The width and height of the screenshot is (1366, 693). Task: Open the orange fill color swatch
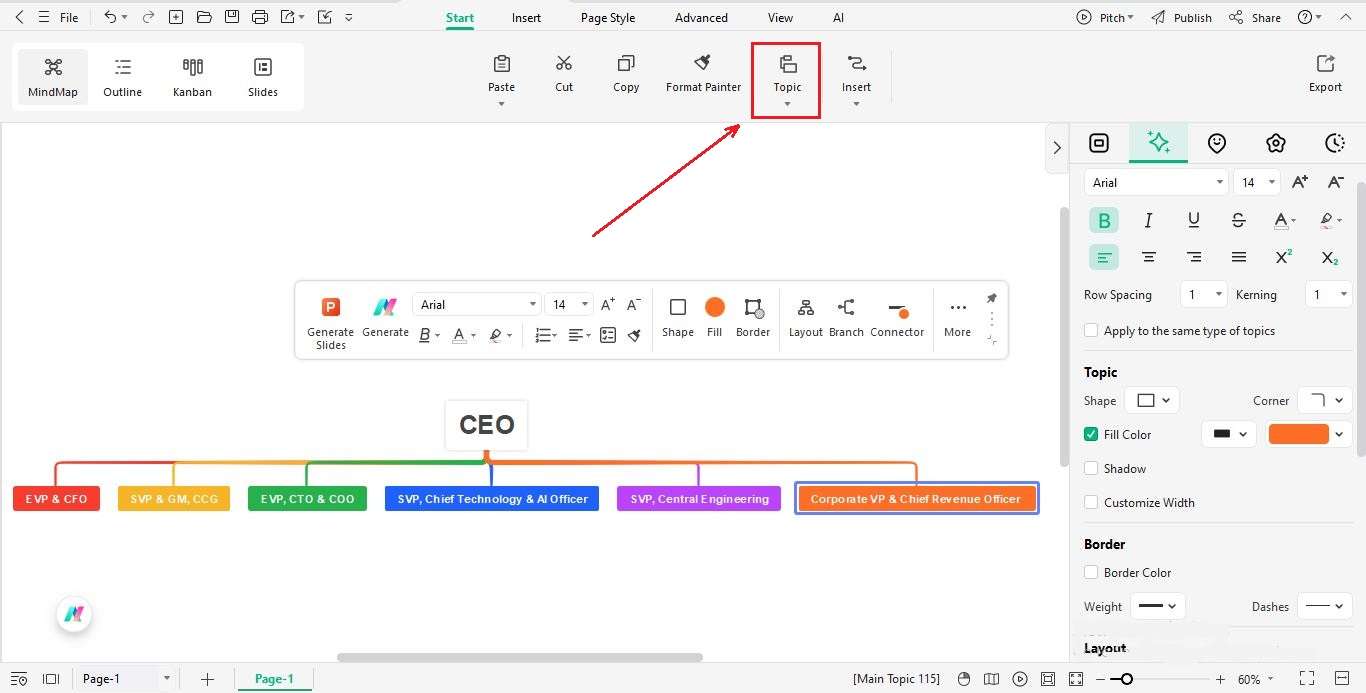pyautogui.click(x=1300, y=434)
